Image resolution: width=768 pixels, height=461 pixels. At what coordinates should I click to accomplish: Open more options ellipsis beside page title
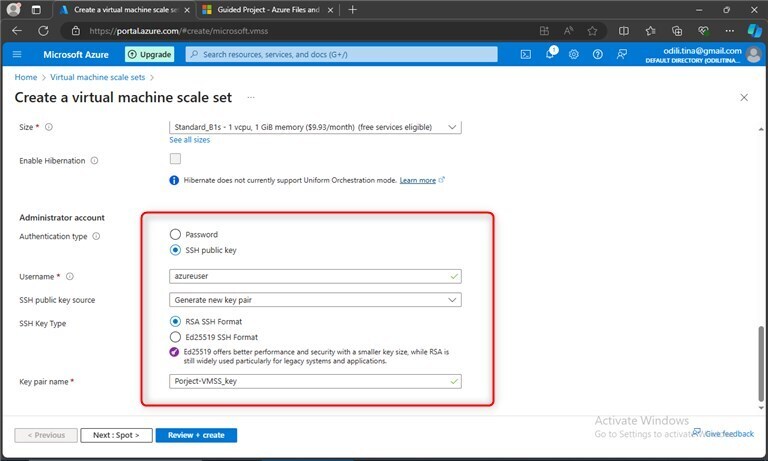[251, 97]
